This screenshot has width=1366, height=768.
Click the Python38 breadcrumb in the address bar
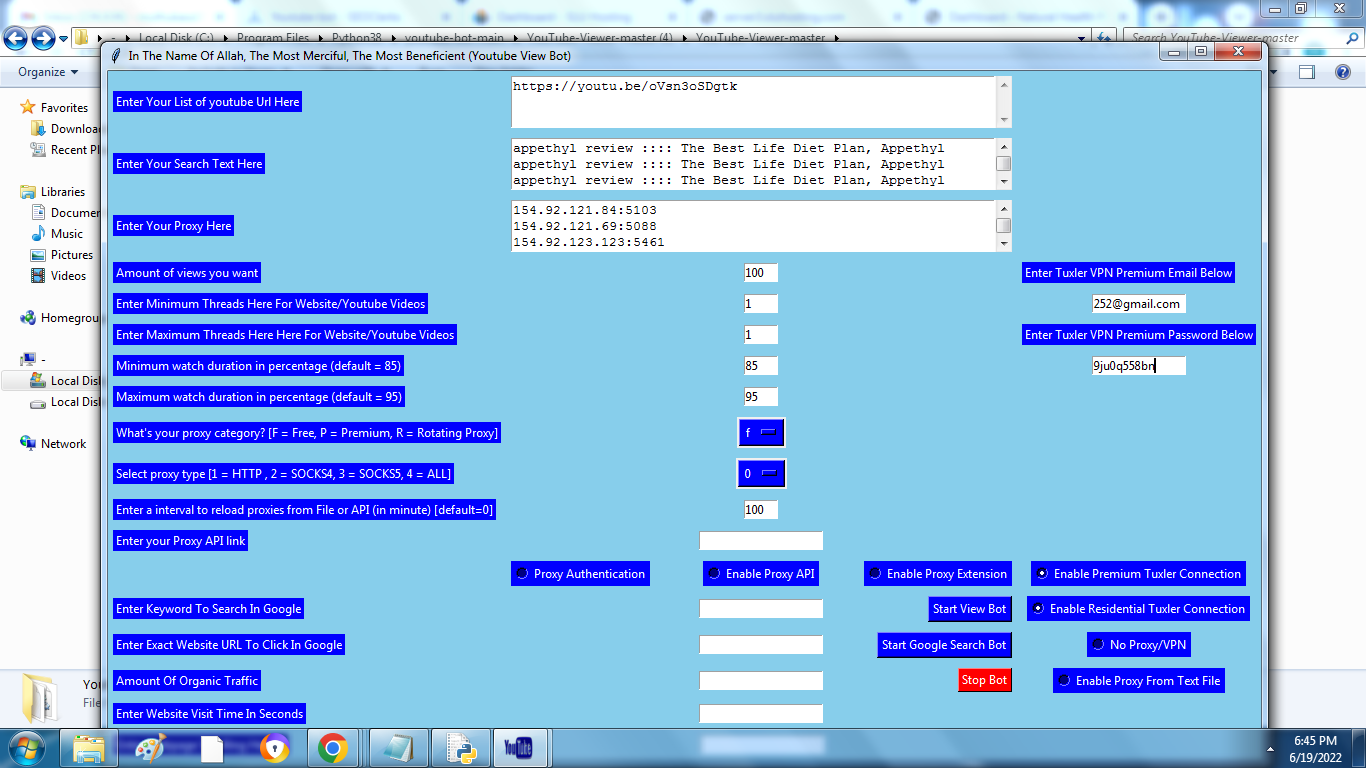[x=354, y=38]
